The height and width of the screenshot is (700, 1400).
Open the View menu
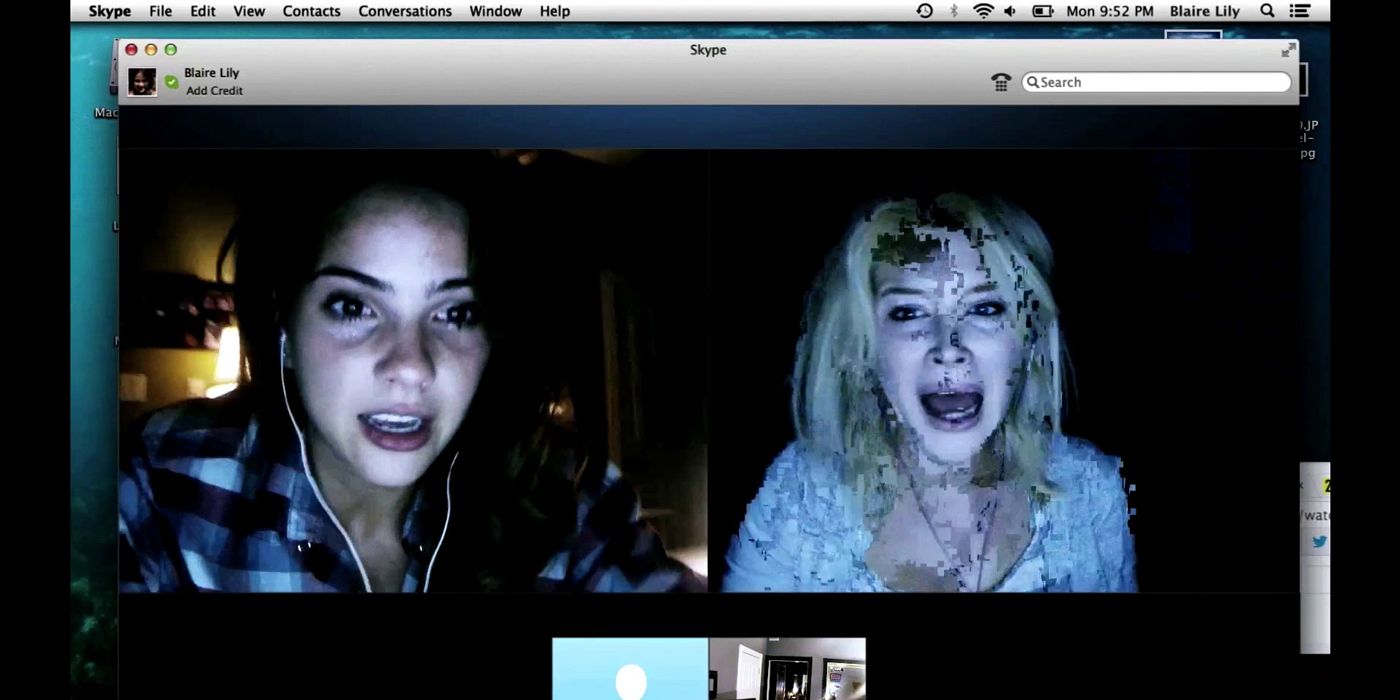tap(249, 11)
